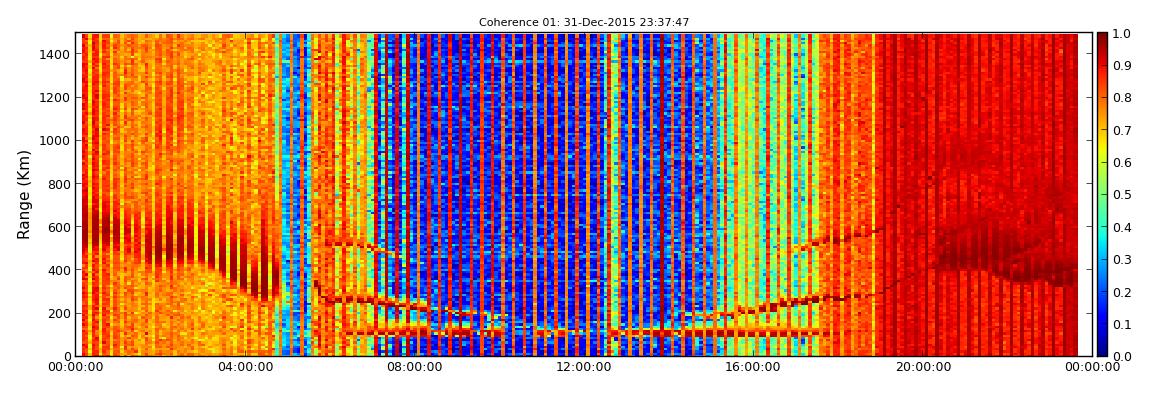Click the 0.8 colorbar tick label
This screenshot has height=407, width=1150.
point(1124,98)
